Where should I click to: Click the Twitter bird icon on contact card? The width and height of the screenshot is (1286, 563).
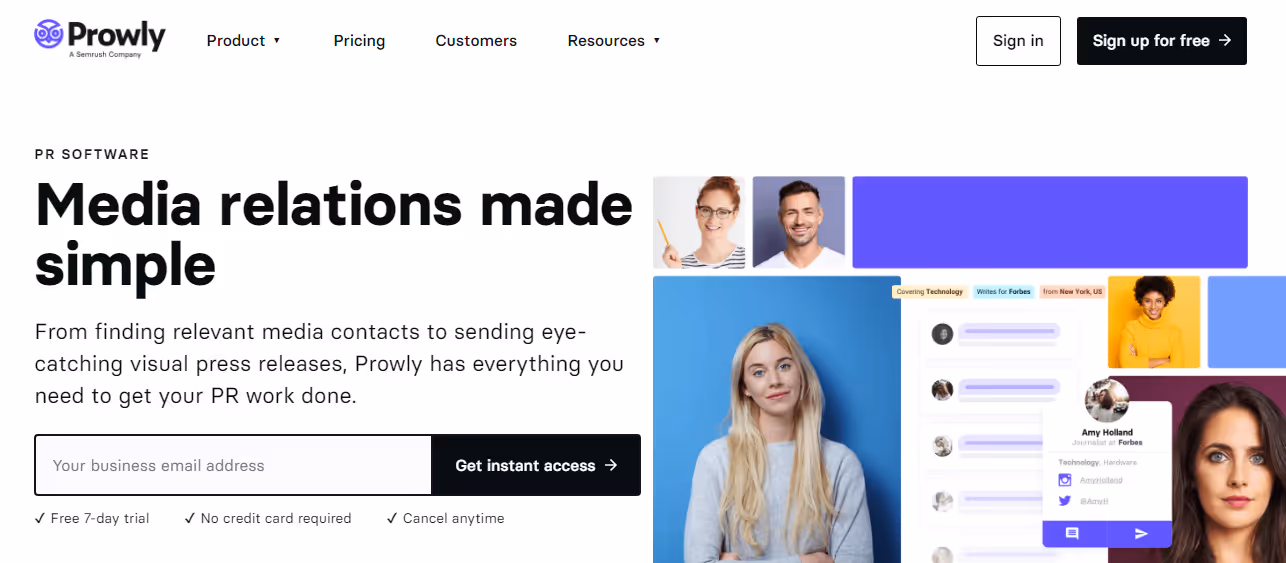click(x=1065, y=501)
